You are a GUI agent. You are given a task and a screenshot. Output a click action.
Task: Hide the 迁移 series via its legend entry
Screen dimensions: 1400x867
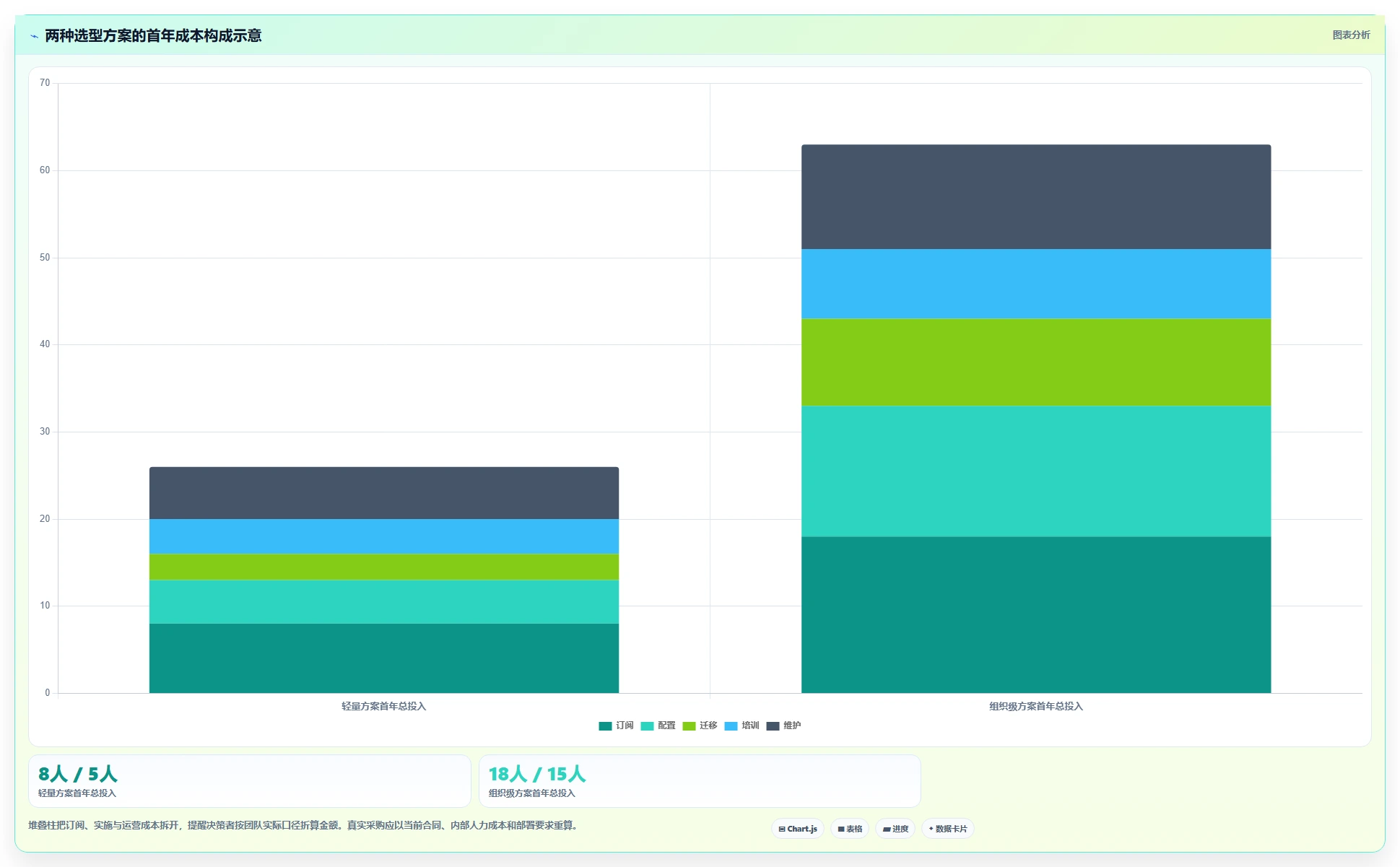(700, 726)
